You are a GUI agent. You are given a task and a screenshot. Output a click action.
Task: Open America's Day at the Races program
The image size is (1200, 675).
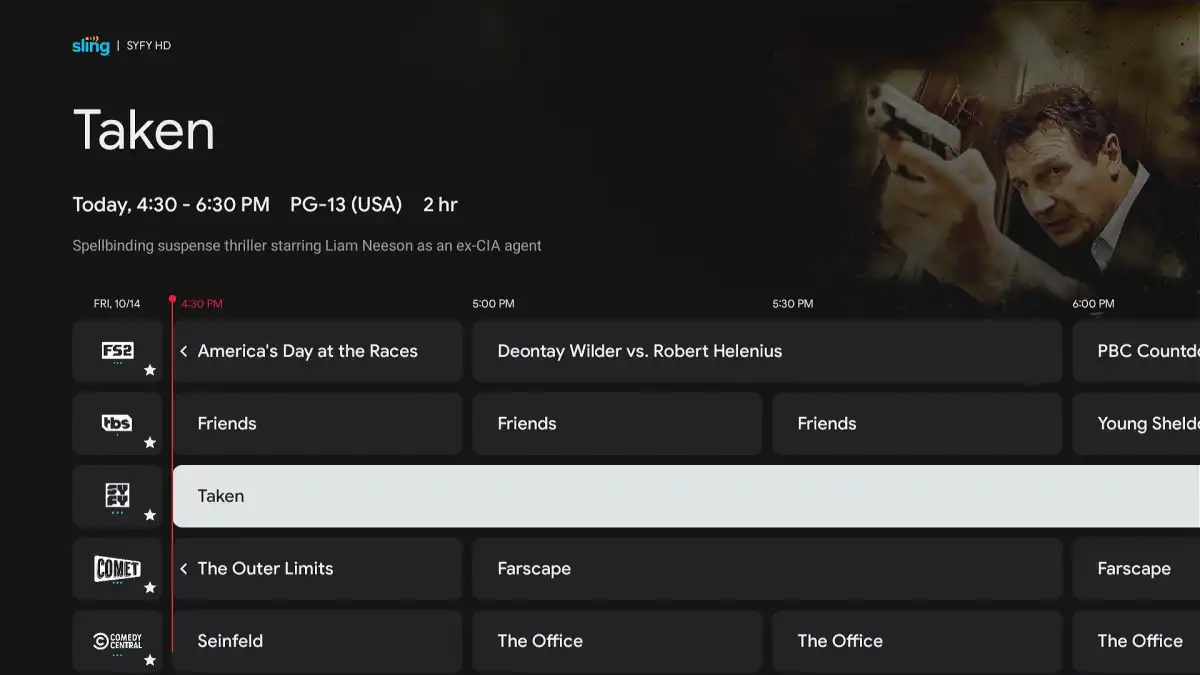click(x=318, y=351)
